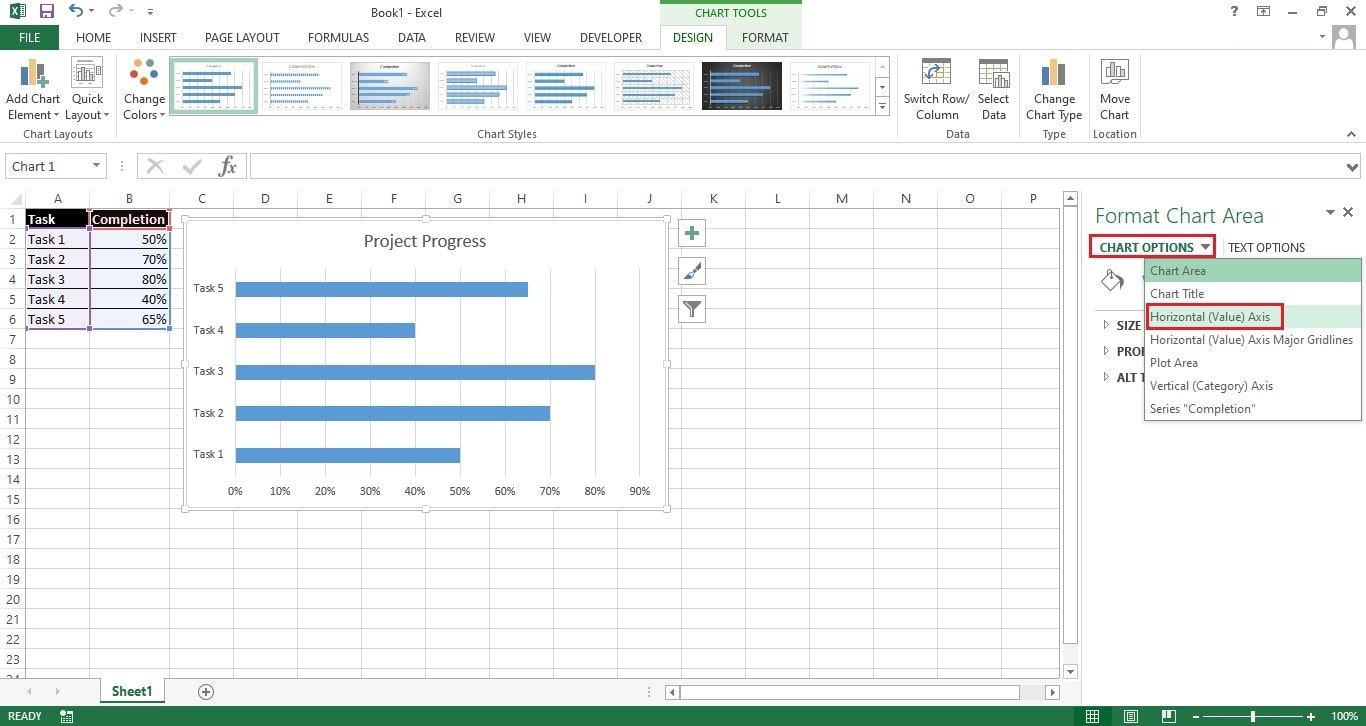Switch to the FORMAT ribbon tab

(x=764, y=37)
